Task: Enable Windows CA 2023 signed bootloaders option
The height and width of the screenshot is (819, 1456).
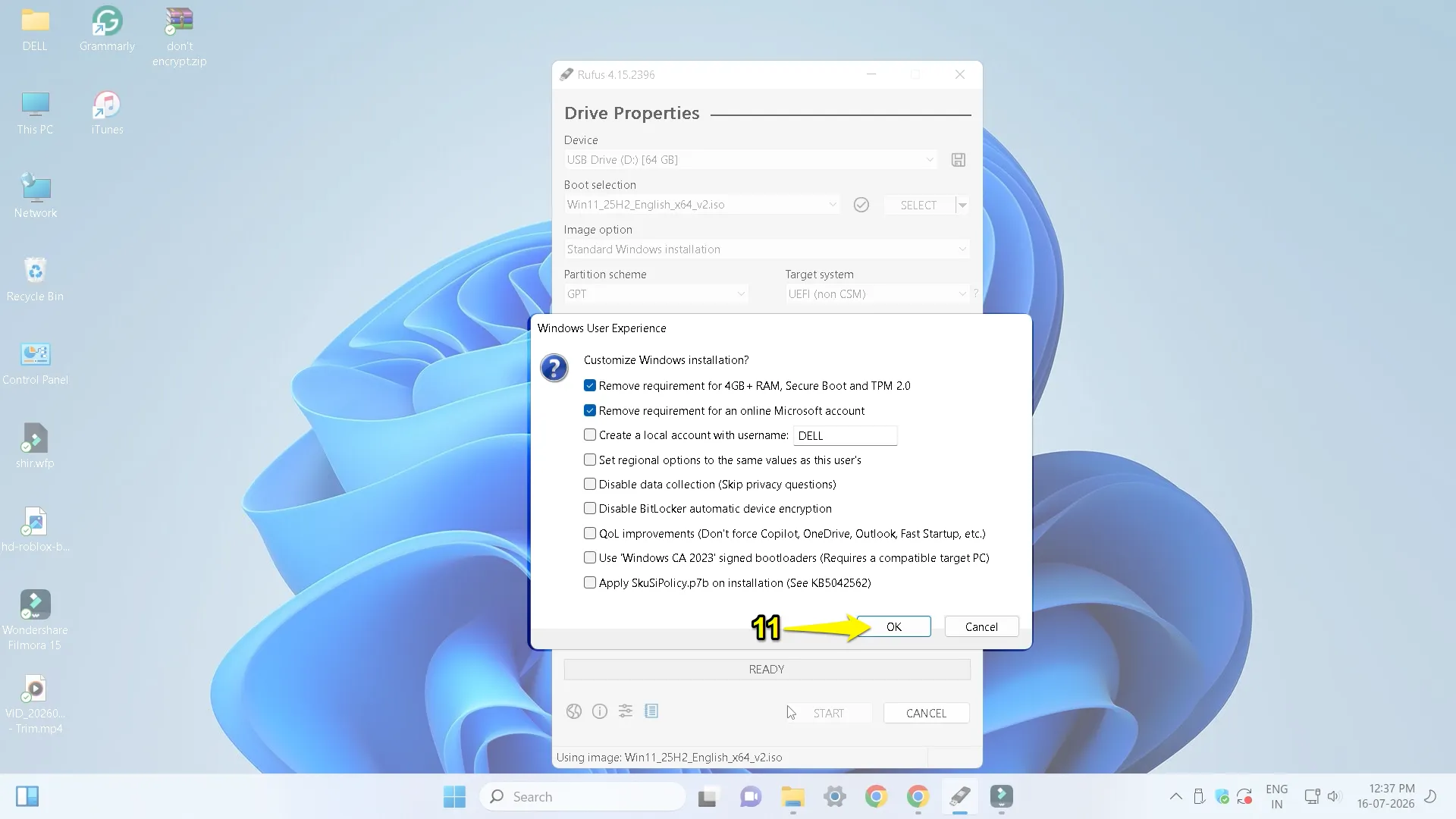Action: click(x=590, y=557)
